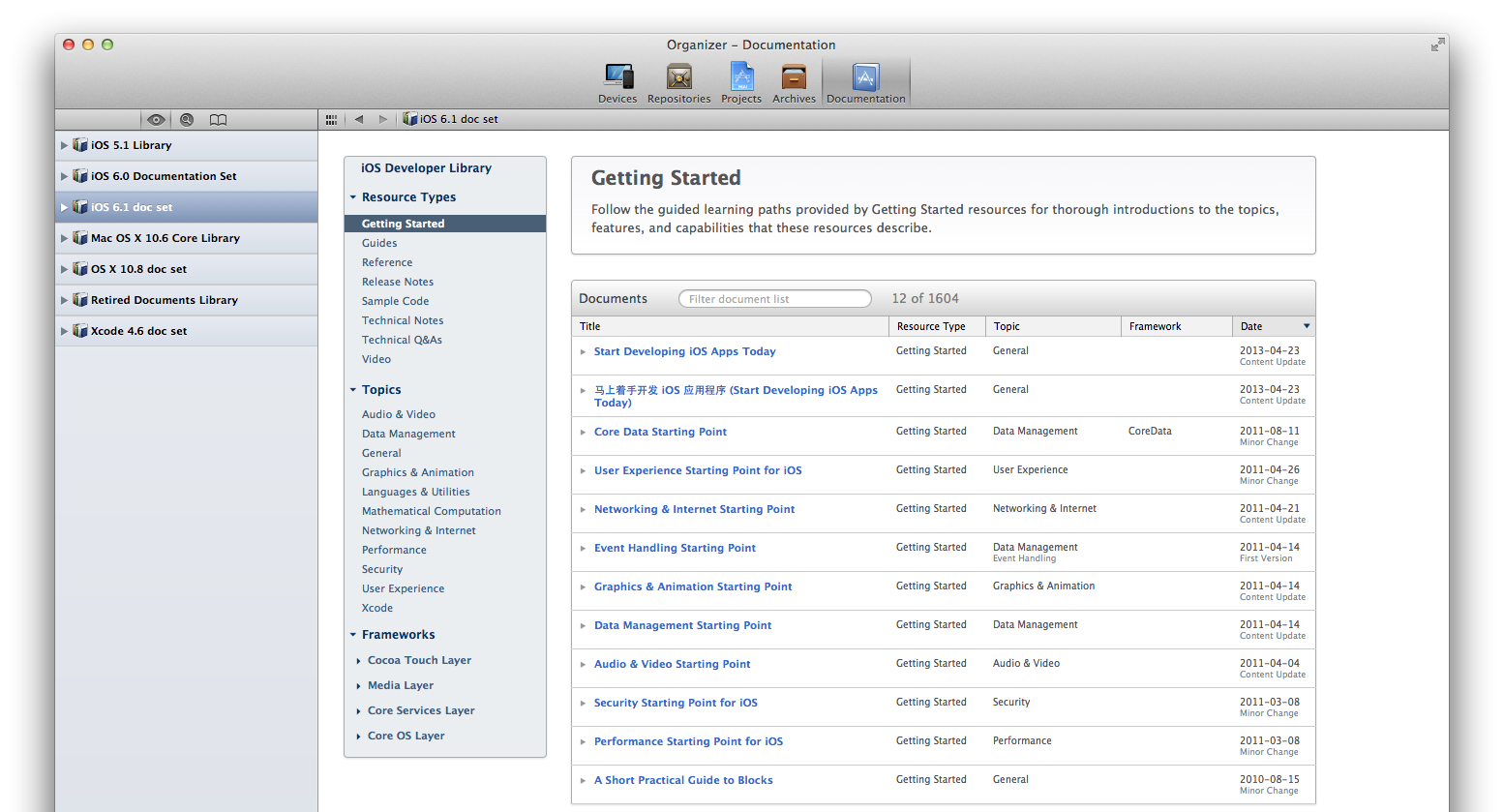Expand the Mac OS X 10.6 Core Library
Screen dimensions: 1504x812
tap(65, 238)
